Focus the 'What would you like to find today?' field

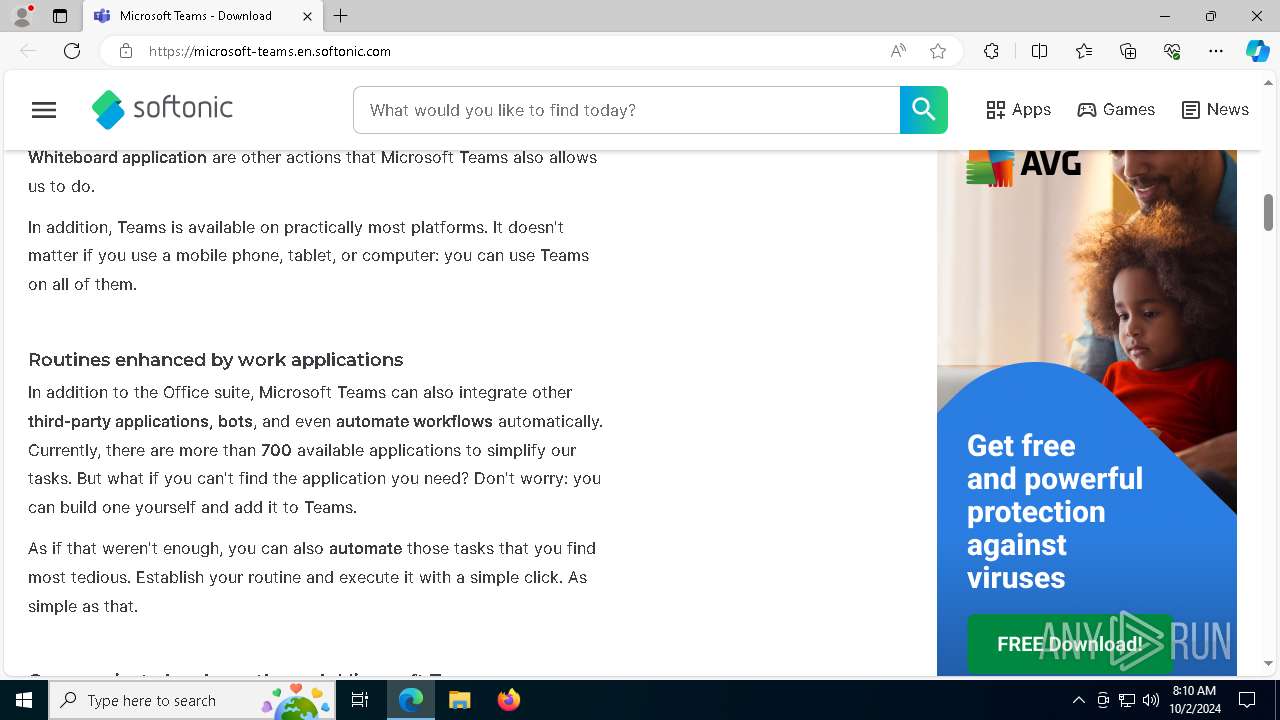click(627, 110)
